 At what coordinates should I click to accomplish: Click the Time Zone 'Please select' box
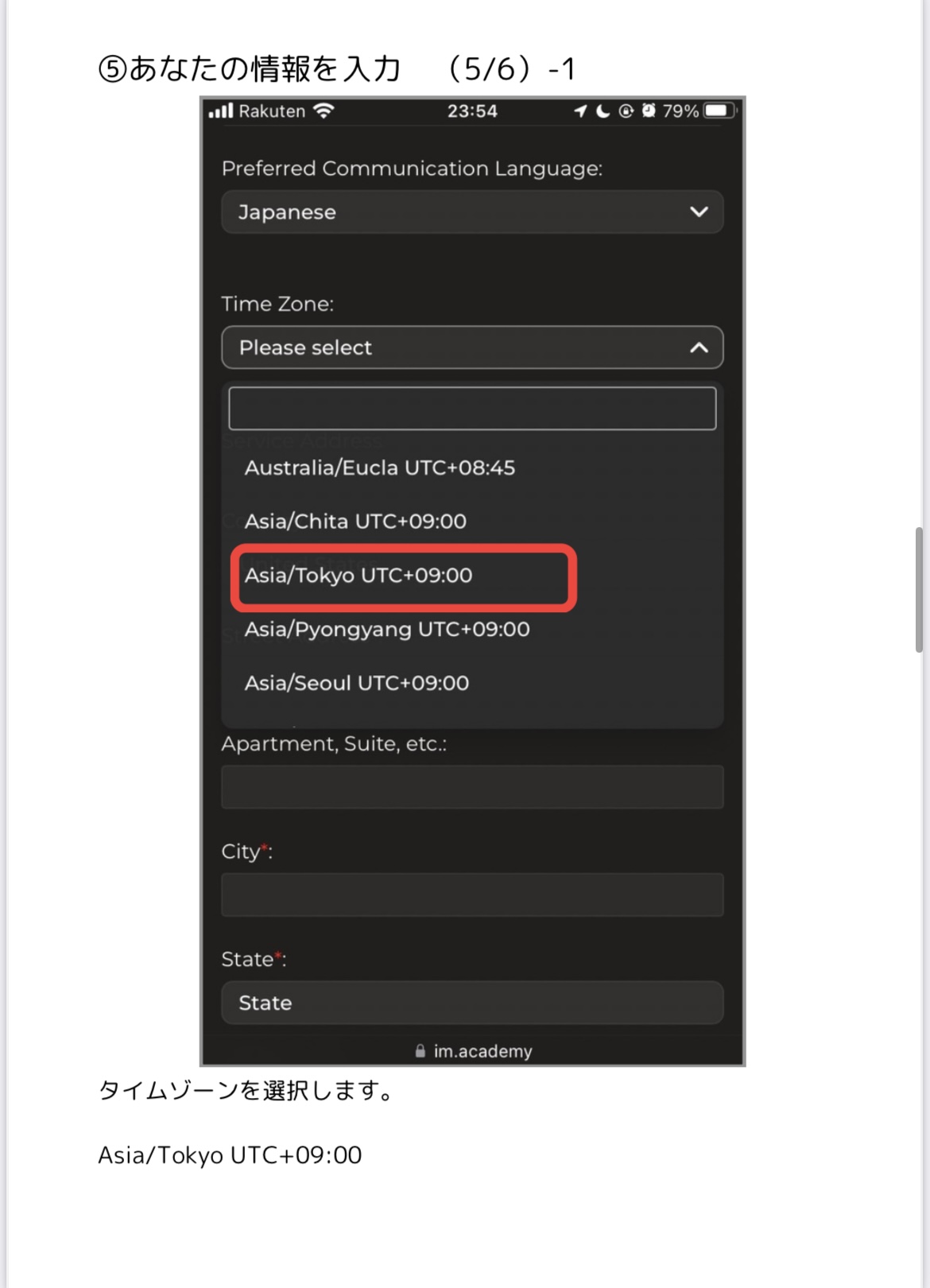coord(472,347)
